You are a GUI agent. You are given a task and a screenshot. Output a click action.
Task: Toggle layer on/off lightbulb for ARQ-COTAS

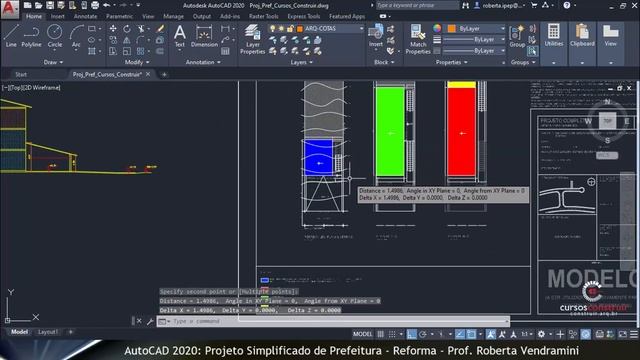click(273, 29)
